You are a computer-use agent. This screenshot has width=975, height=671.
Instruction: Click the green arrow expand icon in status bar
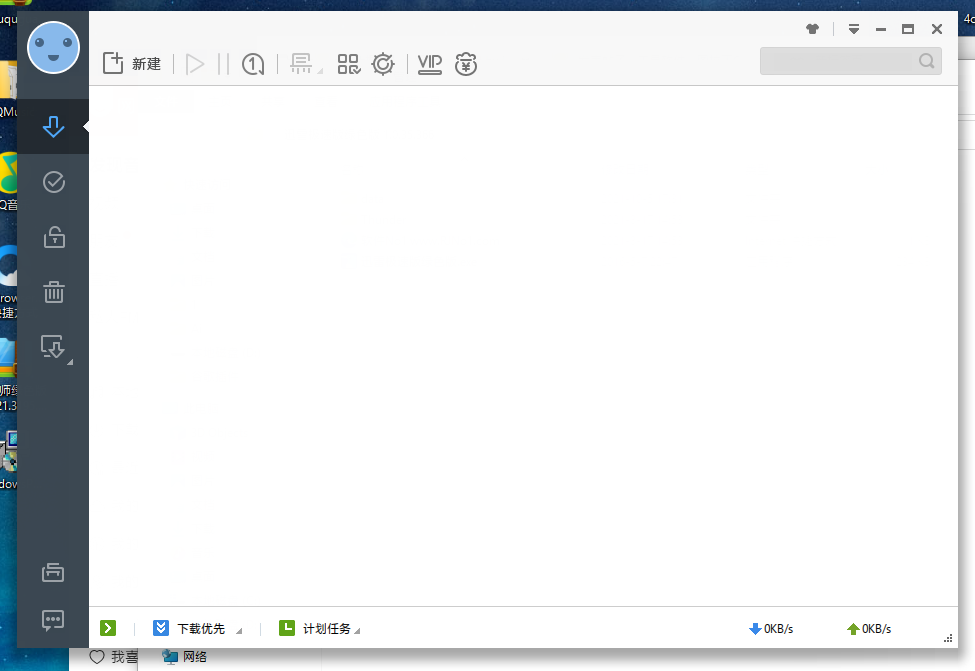(108, 628)
